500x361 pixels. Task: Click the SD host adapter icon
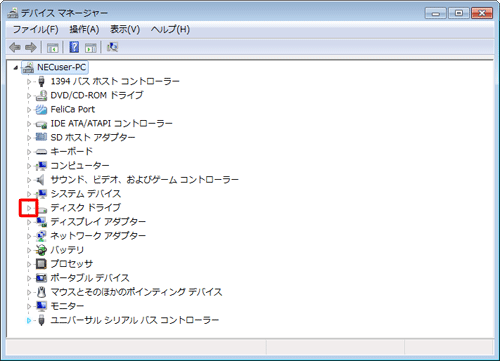click(x=41, y=137)
